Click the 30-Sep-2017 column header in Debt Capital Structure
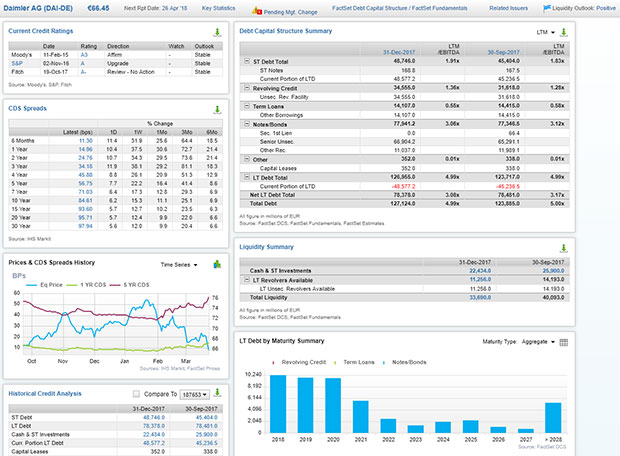This screenshot has height=456, width=620. (x=503, y=52)
